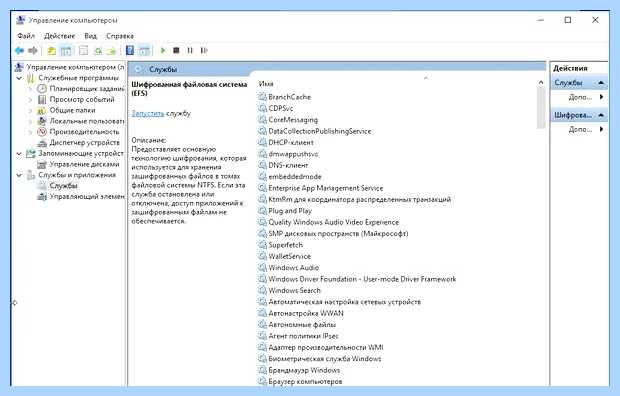Click the Export list toolbar icon
620x396 pixels.
click(x=112, y=51)
